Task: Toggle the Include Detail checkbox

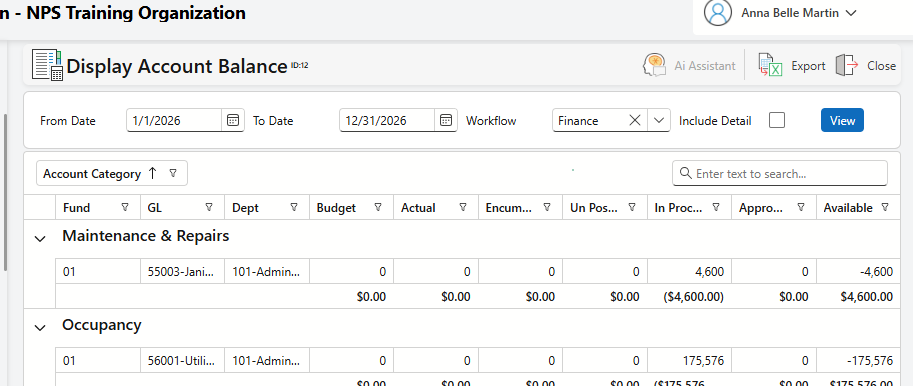Action: [776, 121]
